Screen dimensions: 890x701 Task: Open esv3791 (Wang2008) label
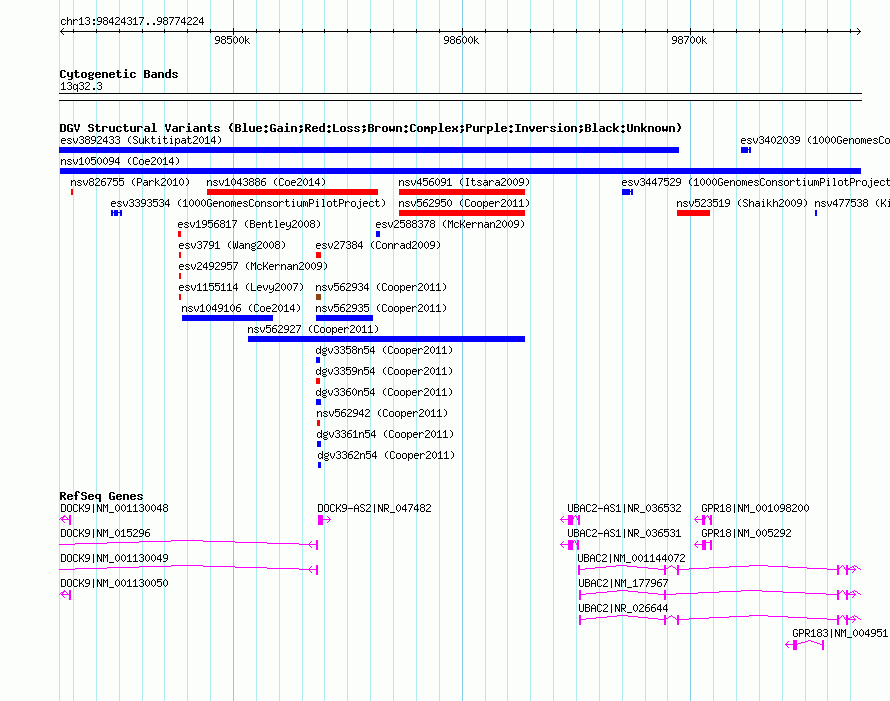tap(232, 245)
